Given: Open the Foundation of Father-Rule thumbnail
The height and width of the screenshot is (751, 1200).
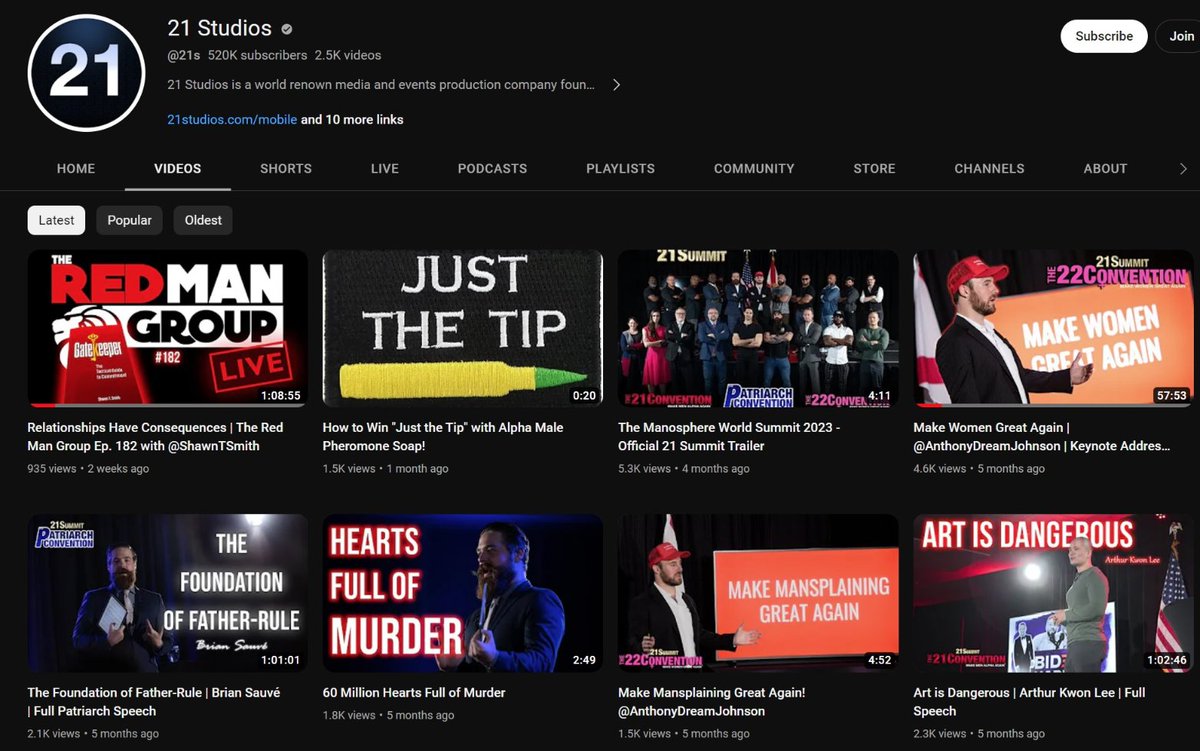Looking at the screenshot, I should (168, 593).
